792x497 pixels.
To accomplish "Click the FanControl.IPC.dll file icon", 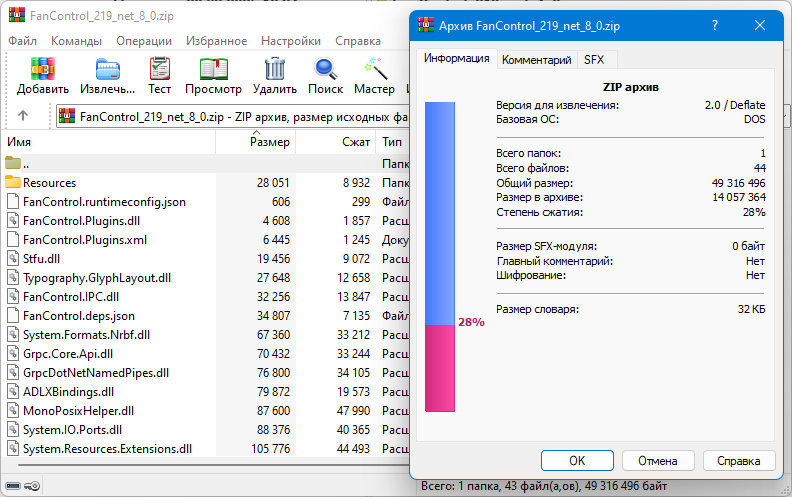I will (x=13, y=296).
